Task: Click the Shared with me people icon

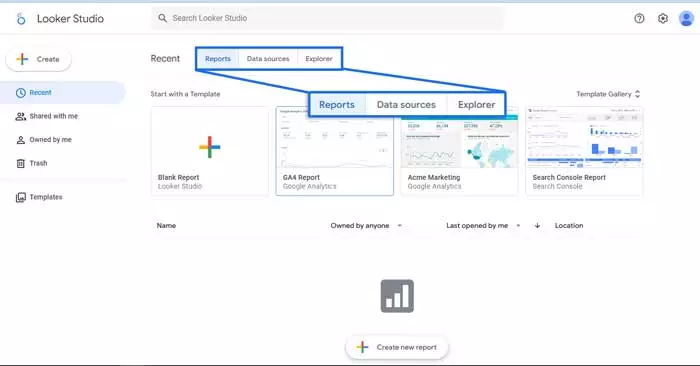Action: [x=21, y=116]
